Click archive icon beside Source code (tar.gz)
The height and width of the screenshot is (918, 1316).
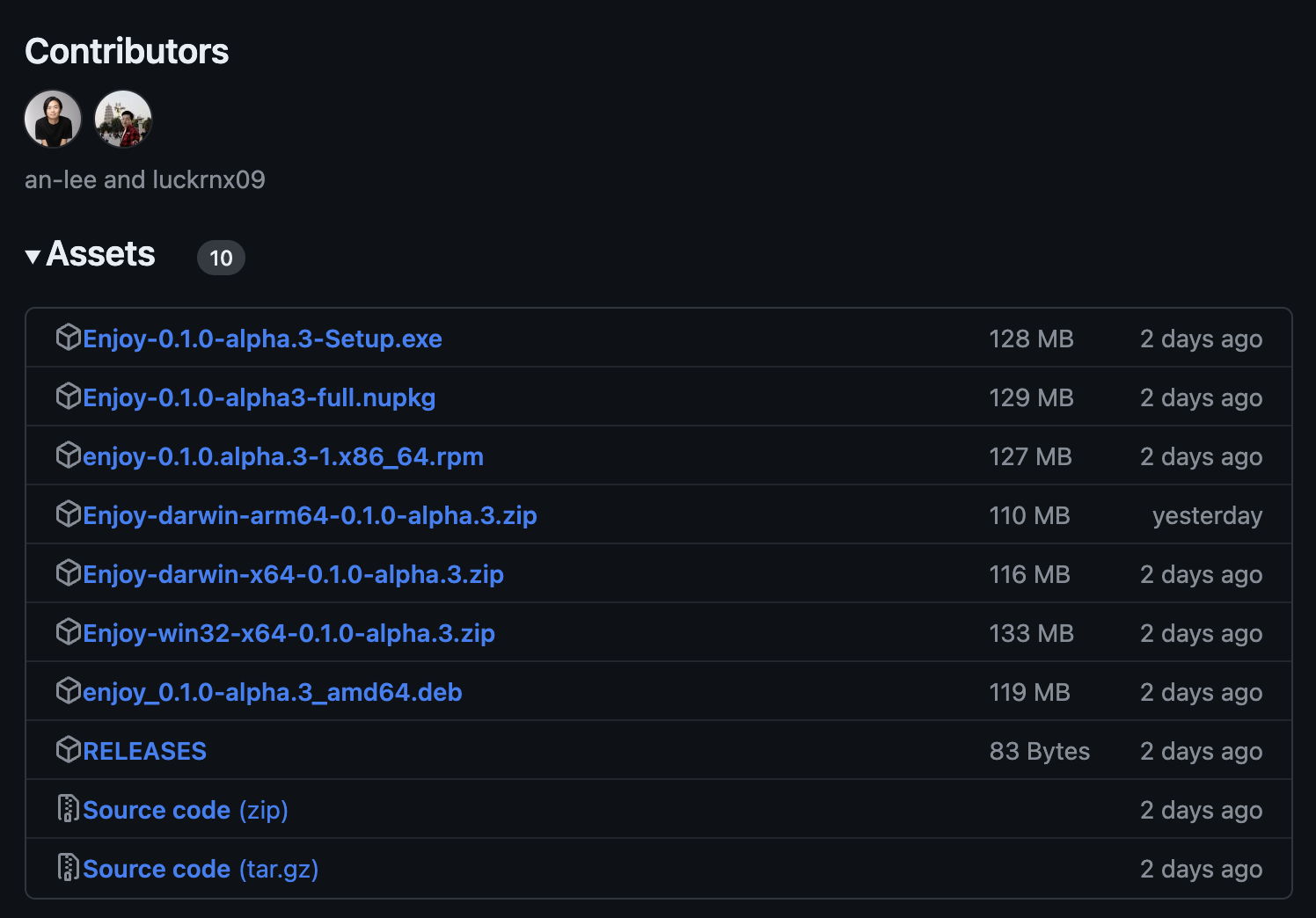68,868
